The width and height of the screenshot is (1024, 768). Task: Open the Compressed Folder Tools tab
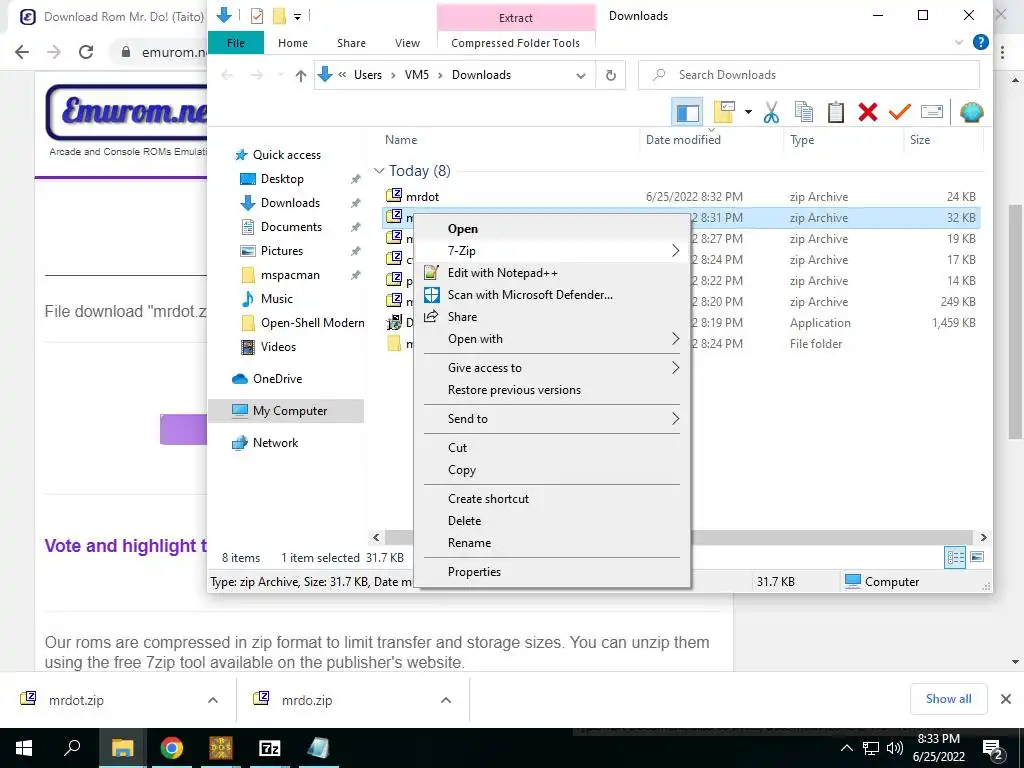pyautogui.click(x=515, y=43)
